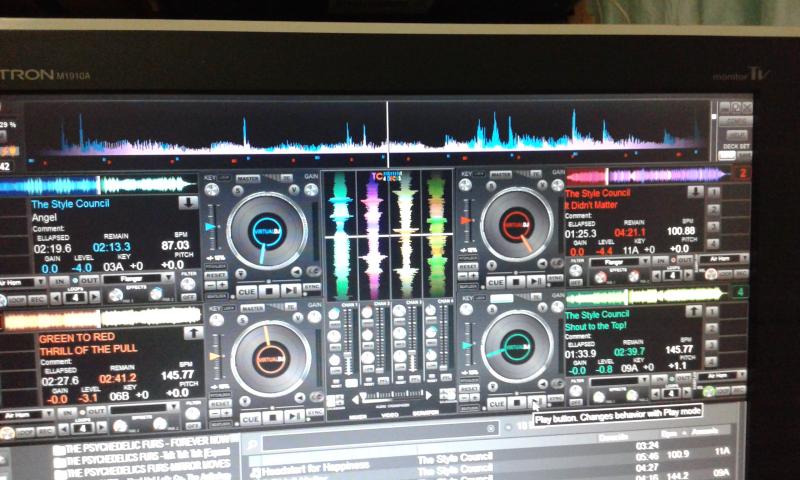Touch the orange jog wheel of the Green to Red deck

pos(270,358)
